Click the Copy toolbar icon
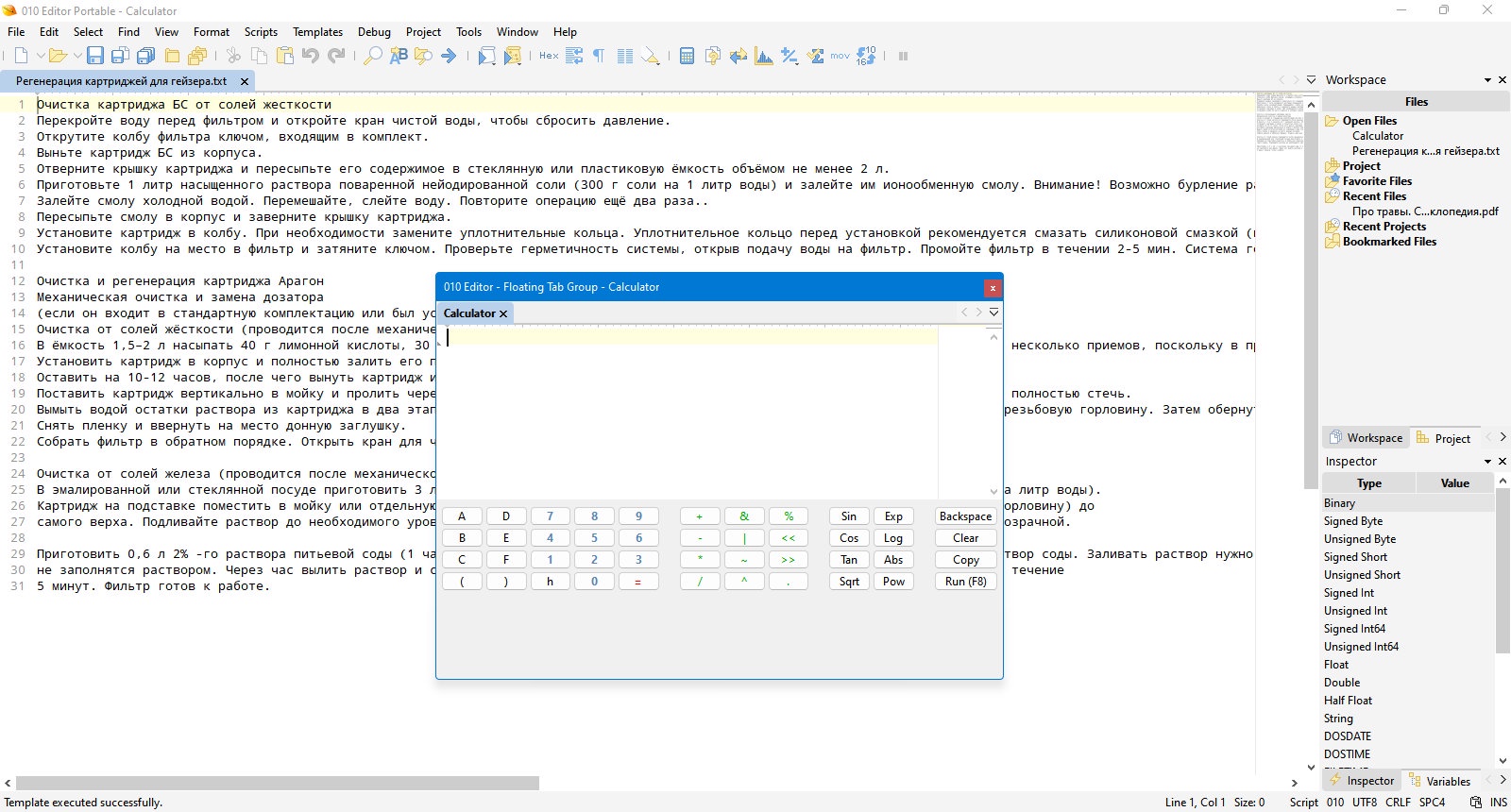The width and height of the screenshot is (1511, 812). tap(259, 56)
